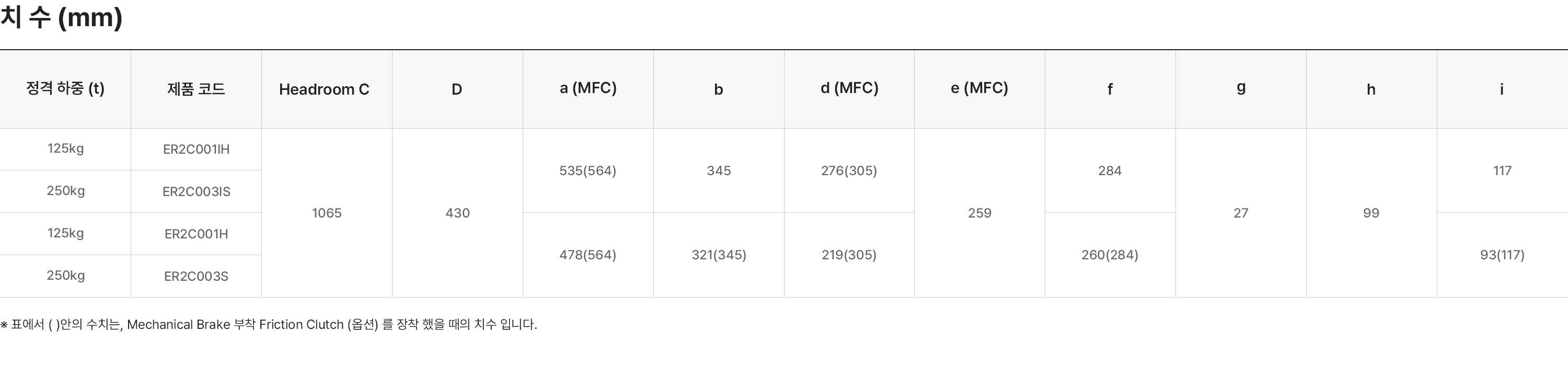Click the 321(345) dimension cell

pyautogui.click(x=719, y=255)
